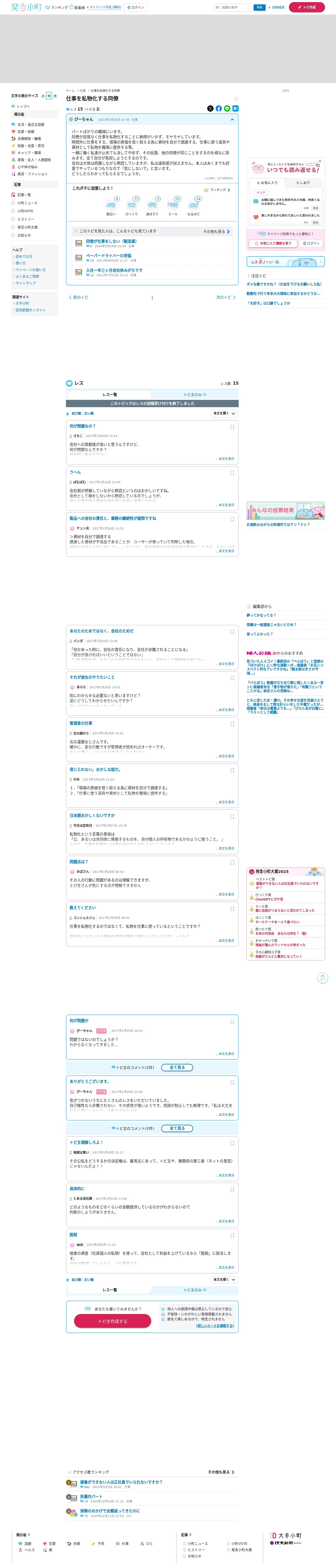Click the Hatena bookmark share icon
The image size is (336, 1568).
[235, 108]
